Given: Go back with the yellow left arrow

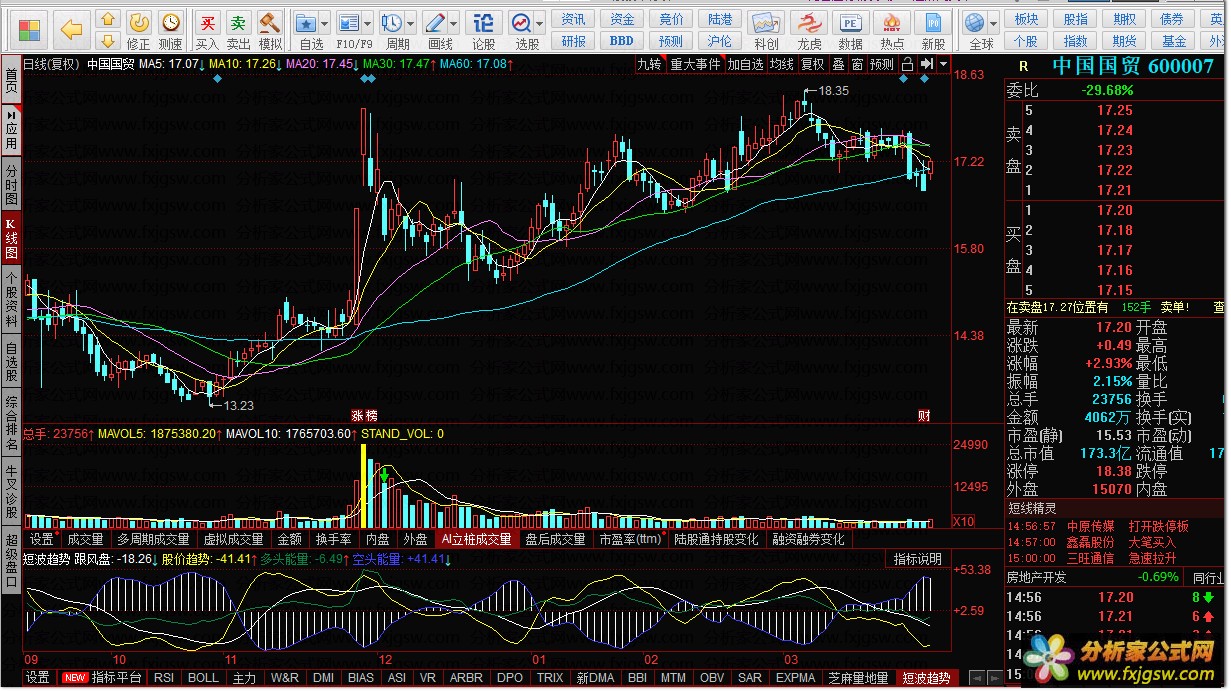Looking at the screenshot, I should pos(72,30).
